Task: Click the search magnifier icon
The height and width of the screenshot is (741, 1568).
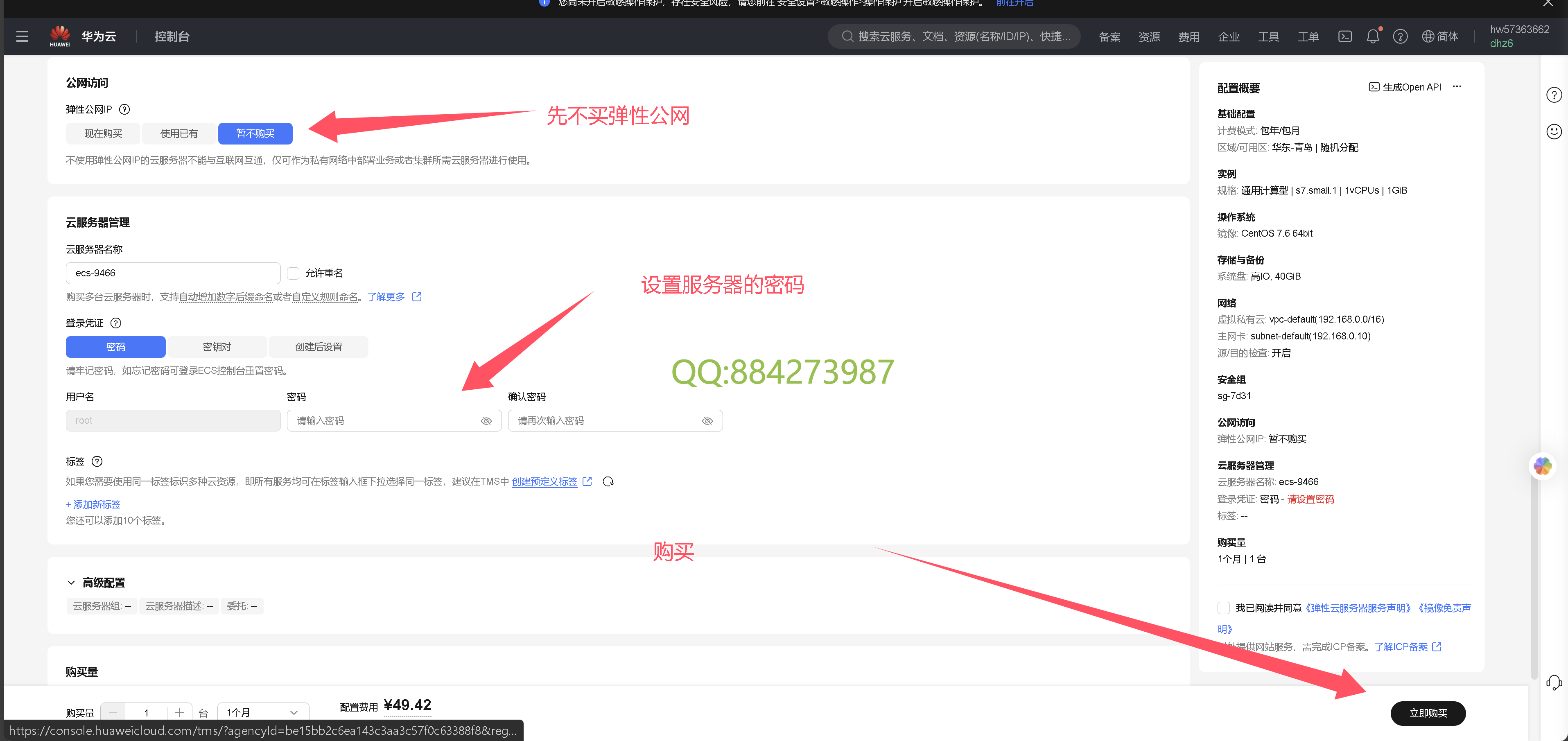Action: pos(847,36)
